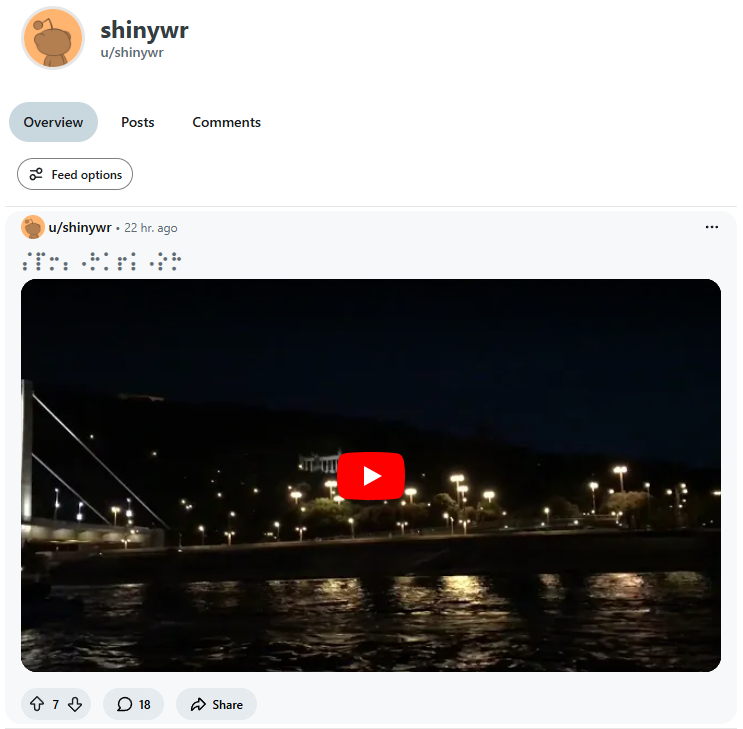Downvote the post by u/shinywr
This screenshot has height=729, width=743.
[75, 704]
